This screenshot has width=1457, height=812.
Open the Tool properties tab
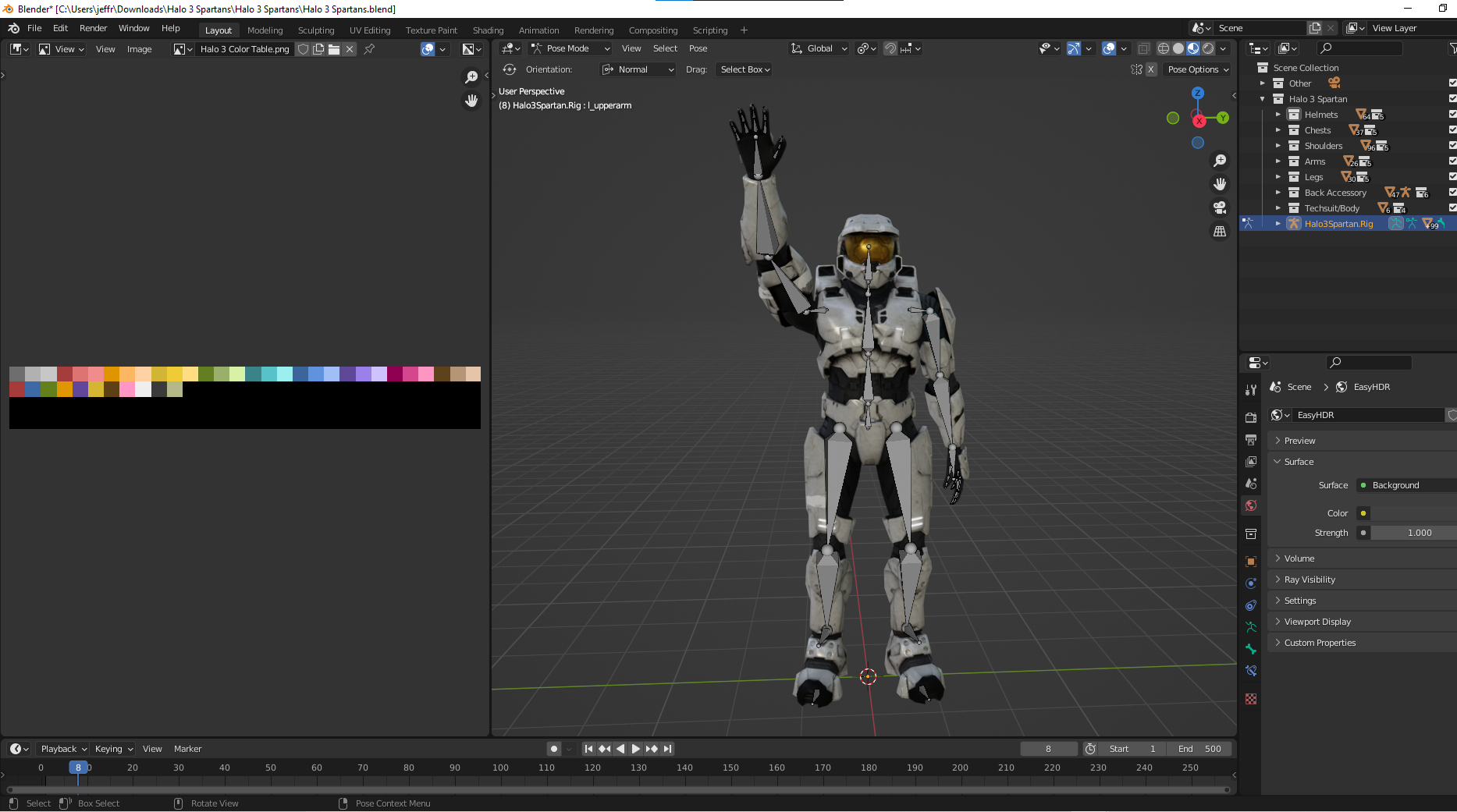pyautogui.click(x=1251, y=389)
